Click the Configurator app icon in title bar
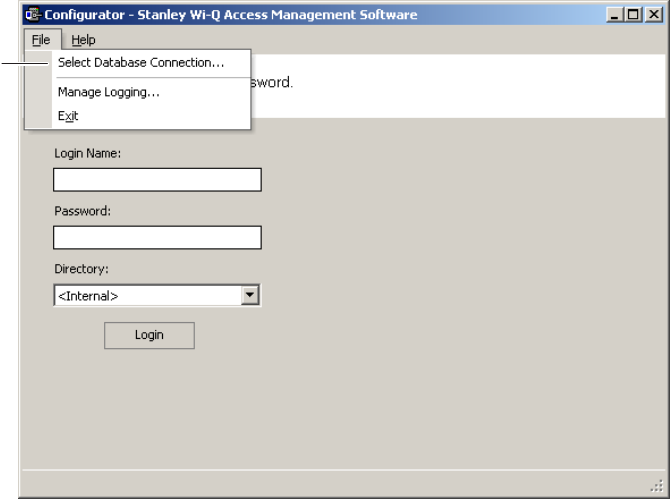Image resolution: width=670 pixels, height=499 pixels. 32,14
